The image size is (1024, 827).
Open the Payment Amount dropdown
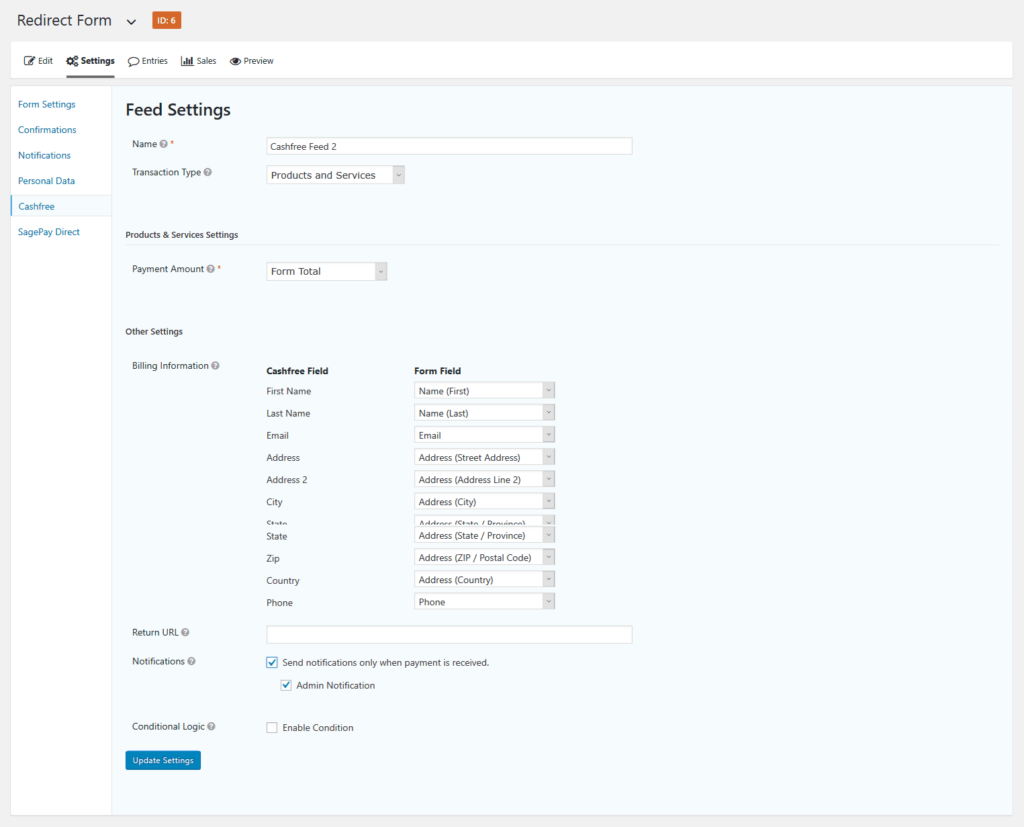[x=327, y=271]
